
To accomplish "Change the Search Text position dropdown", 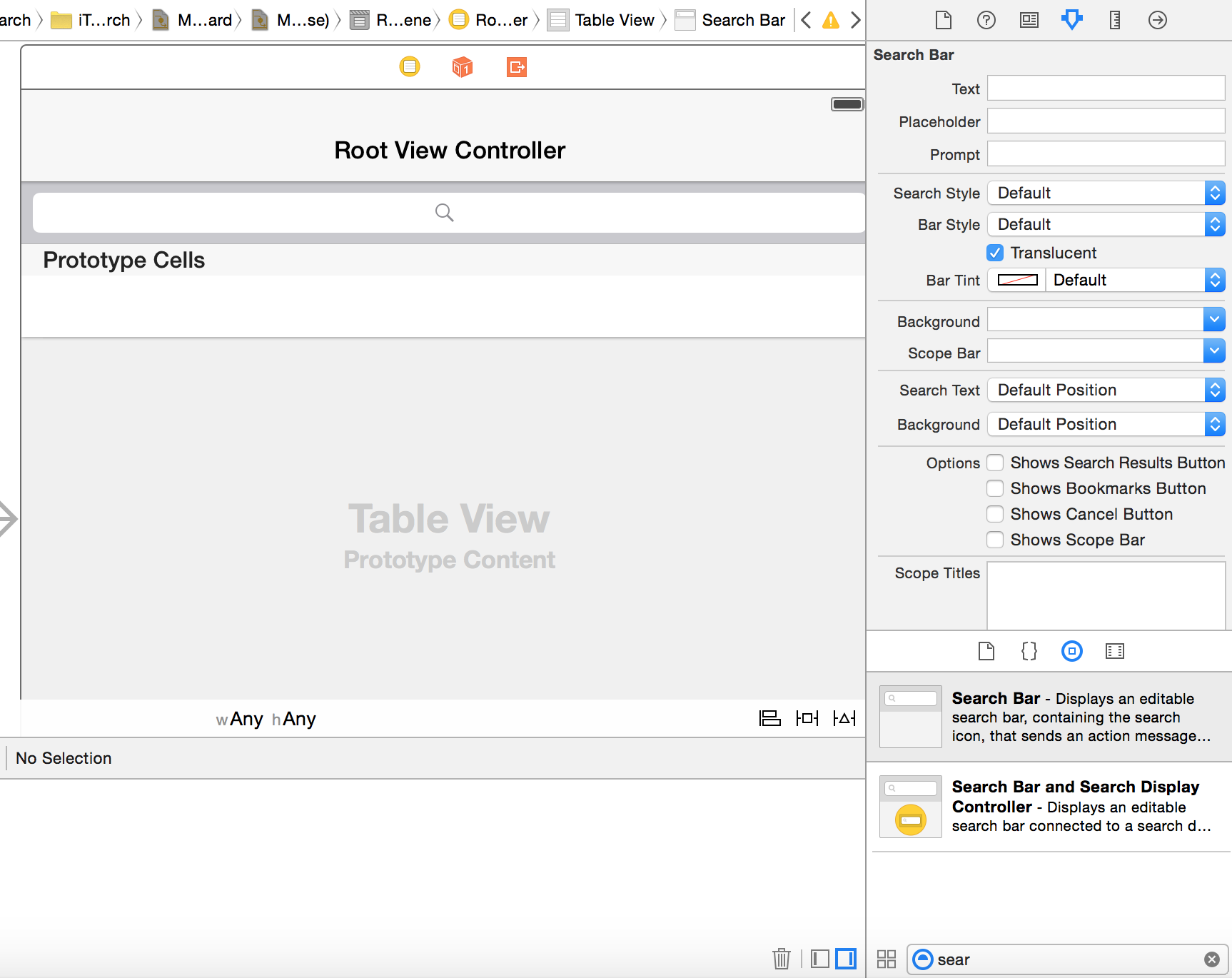I will pyautogui.click(x=1105, y=390).
